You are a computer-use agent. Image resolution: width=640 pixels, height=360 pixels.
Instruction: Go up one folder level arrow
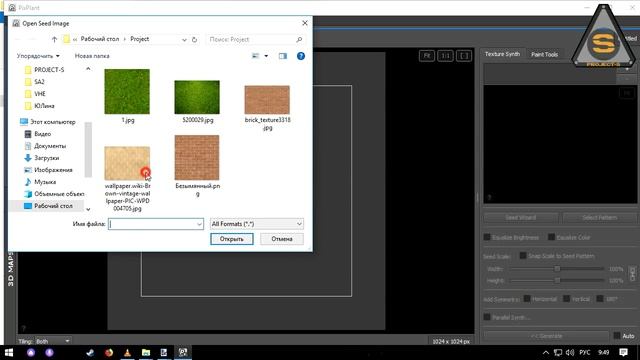pos(54,39)
